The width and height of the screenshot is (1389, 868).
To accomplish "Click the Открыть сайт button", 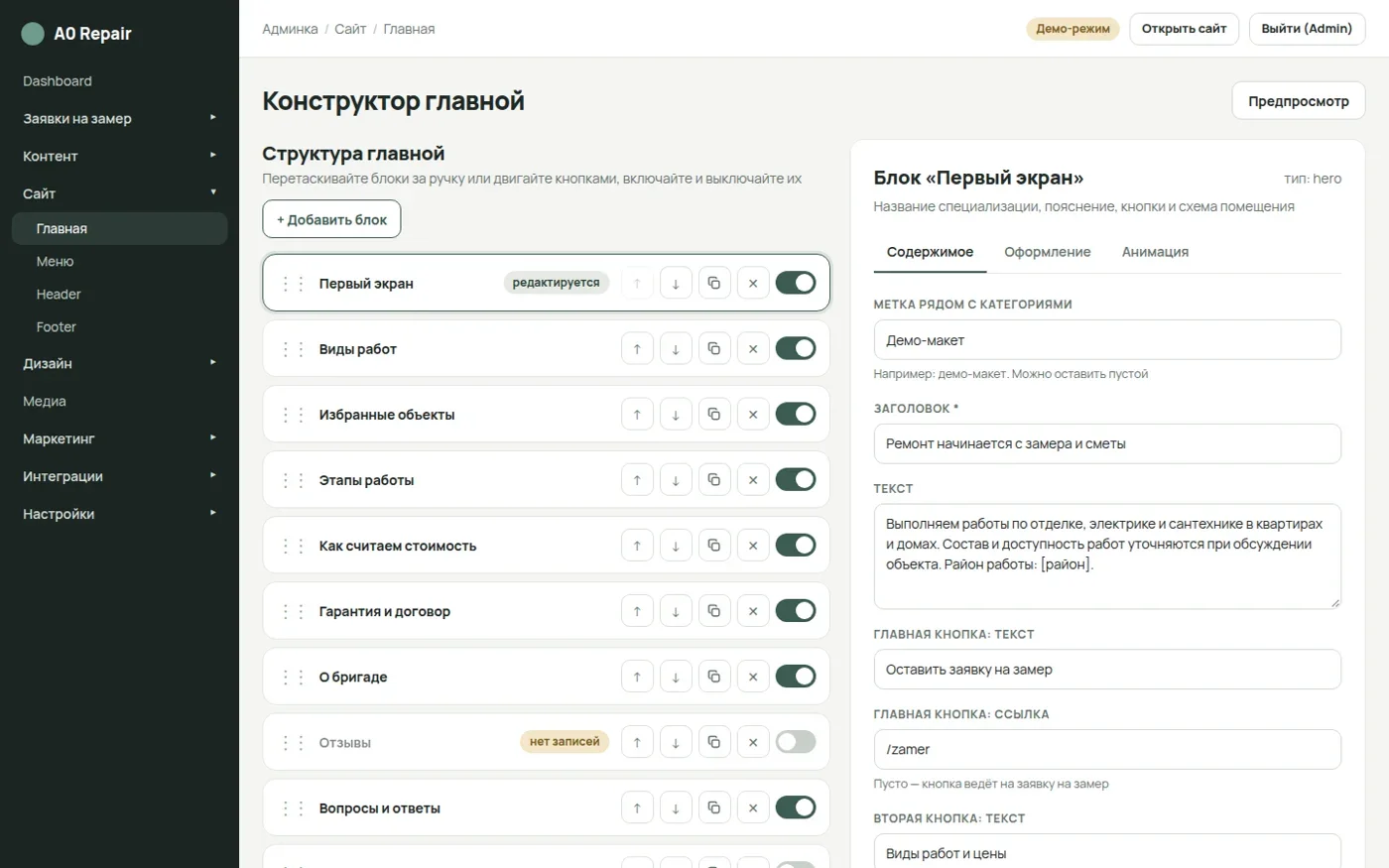I will point(1184,29).
